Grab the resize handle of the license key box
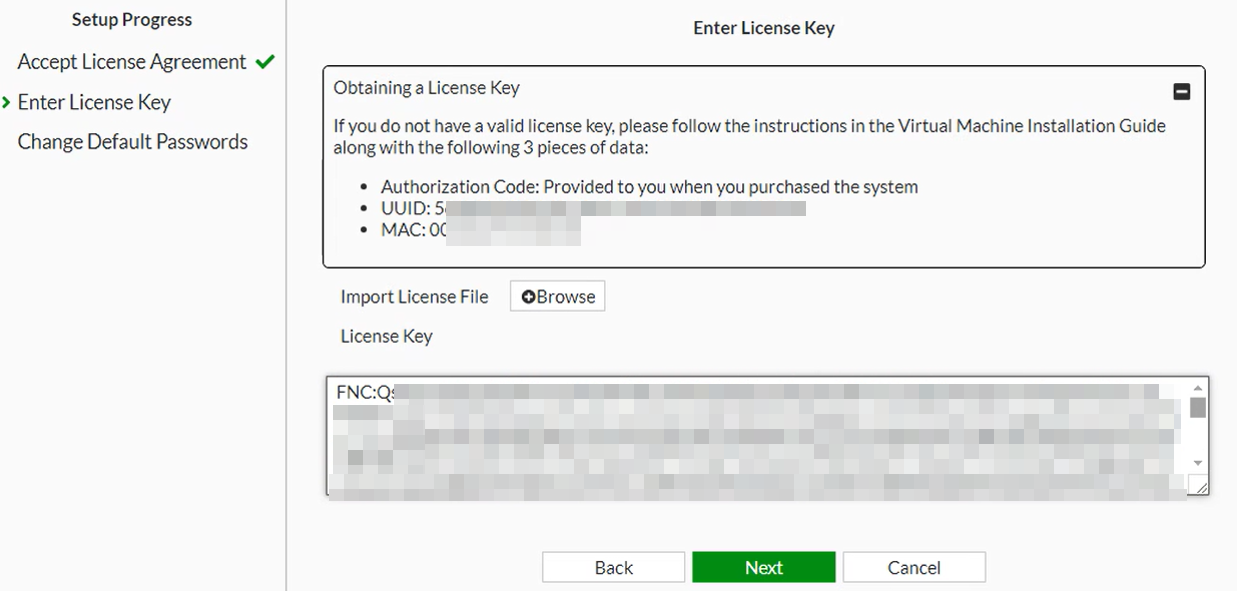This screenshot has height=604, width=1237. coord(1198,486)
